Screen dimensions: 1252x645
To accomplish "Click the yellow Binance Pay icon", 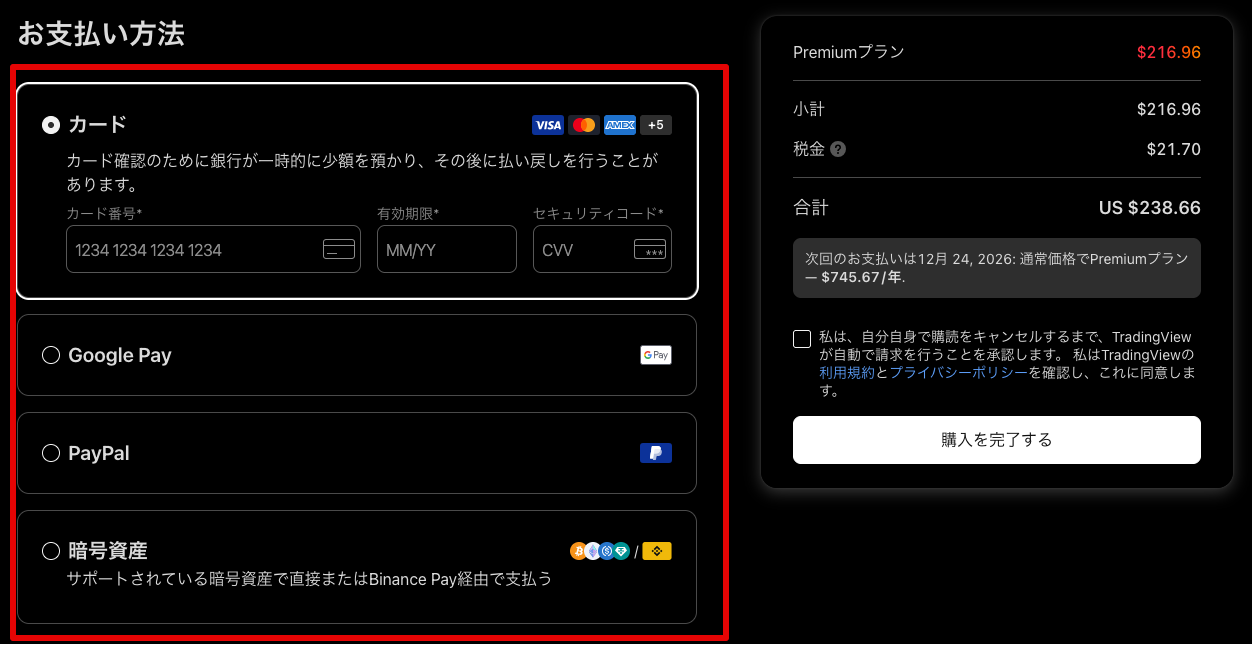I will [657, 551].
